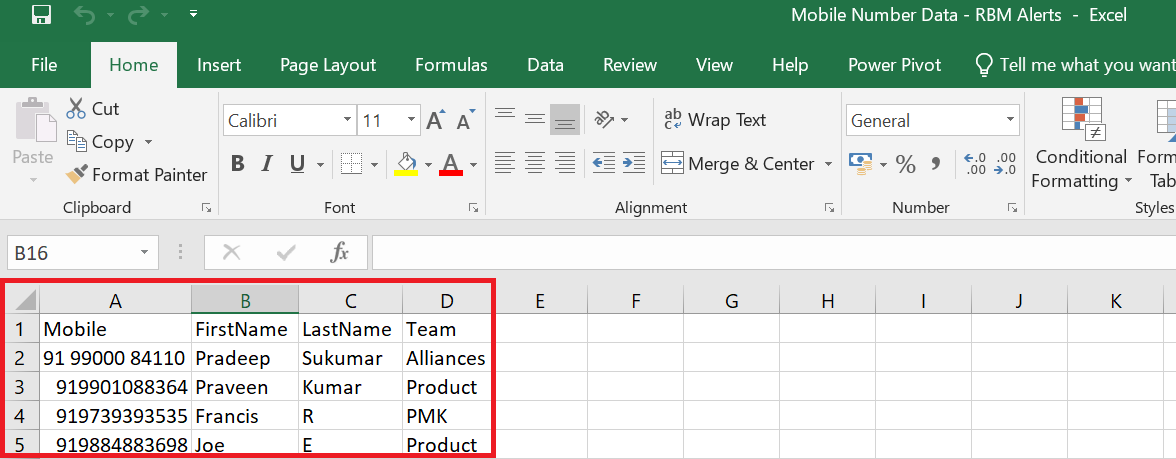Click the Save icon in the title bar
The image size is (1176, 459).
click(x=41, y=14)
